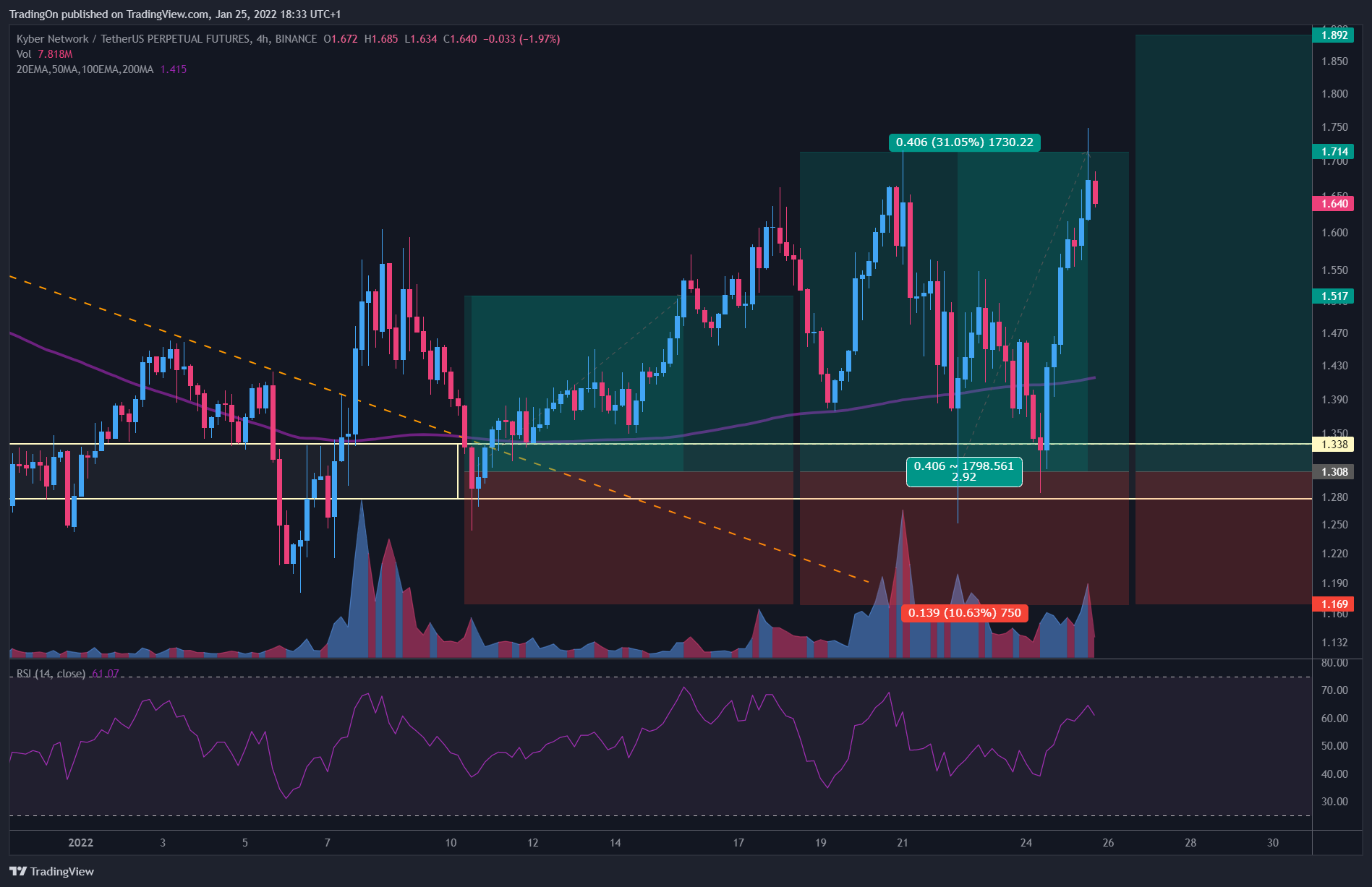Click date axis label 21

point(903,843)
